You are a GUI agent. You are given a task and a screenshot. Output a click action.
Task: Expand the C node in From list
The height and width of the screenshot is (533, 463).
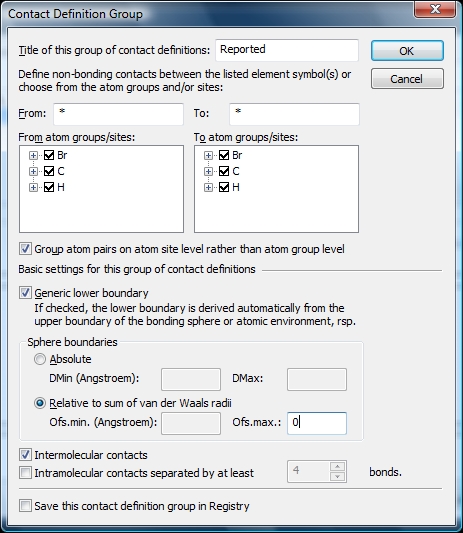(x=33, y=171)
